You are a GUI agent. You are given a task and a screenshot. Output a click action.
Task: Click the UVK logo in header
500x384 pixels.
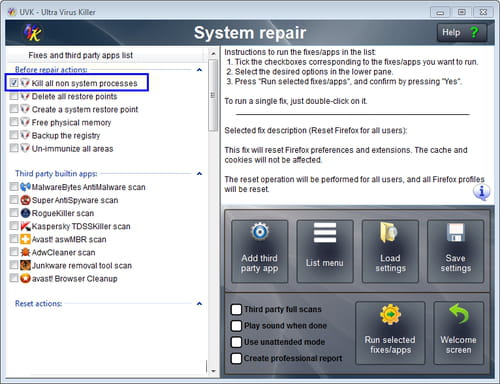point(32,33)
